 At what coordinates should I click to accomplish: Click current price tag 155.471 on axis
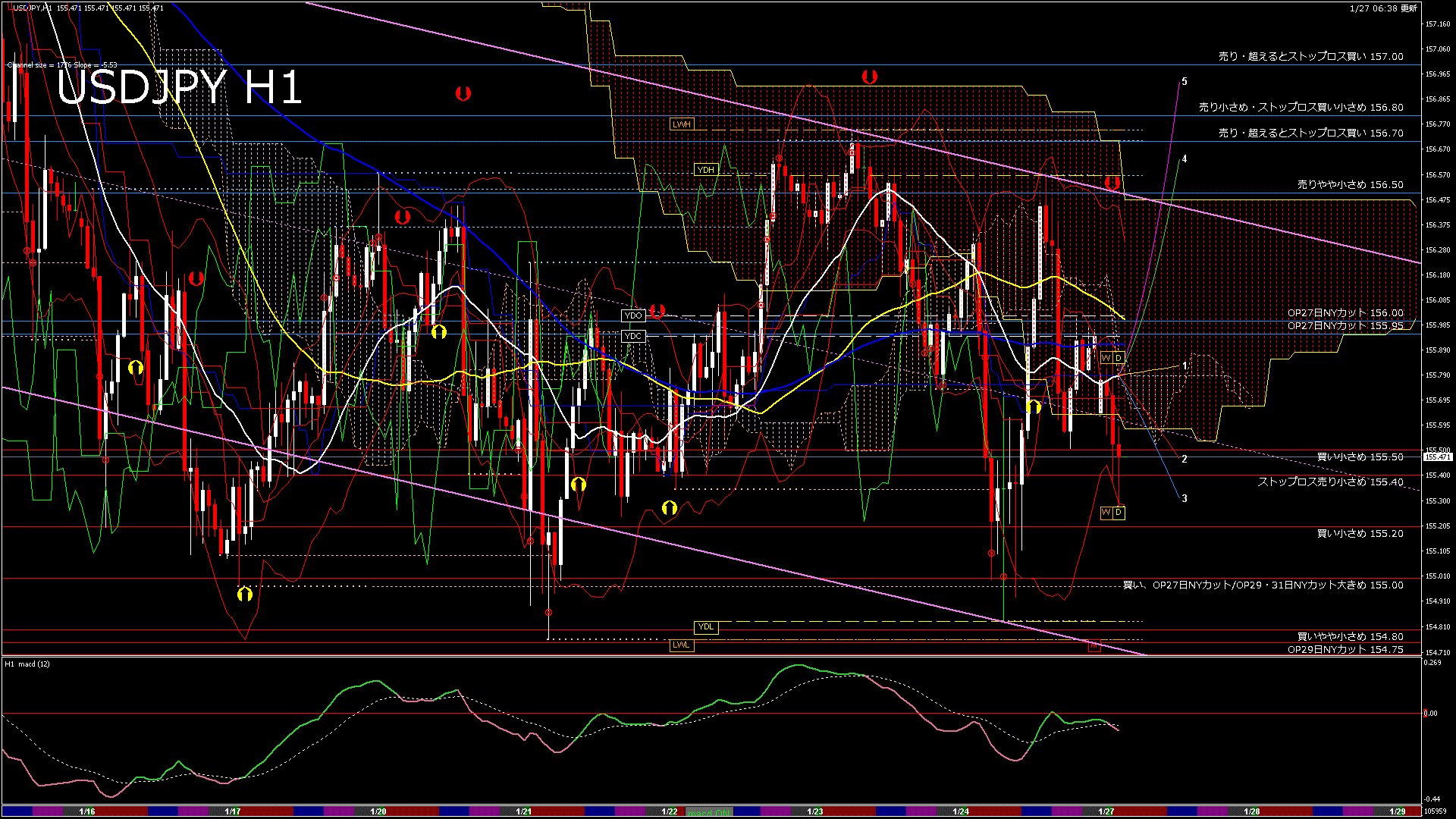point(1438,457)
